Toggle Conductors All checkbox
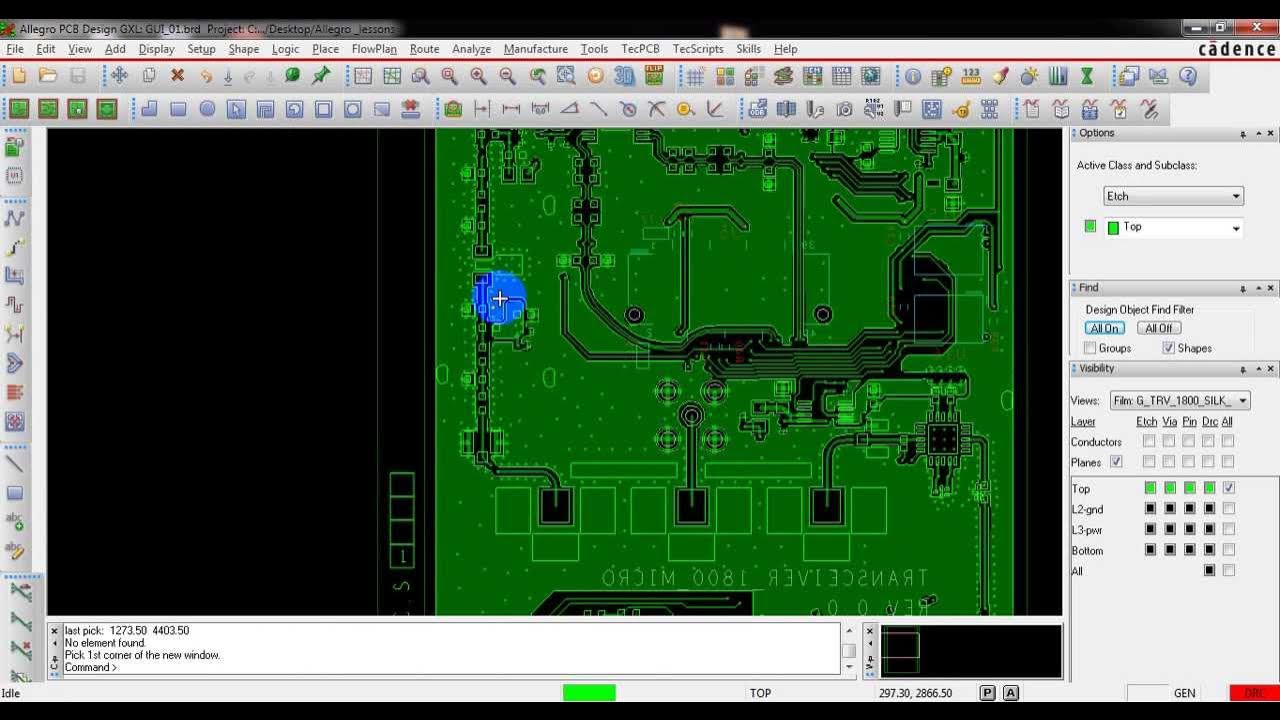 1228,441
